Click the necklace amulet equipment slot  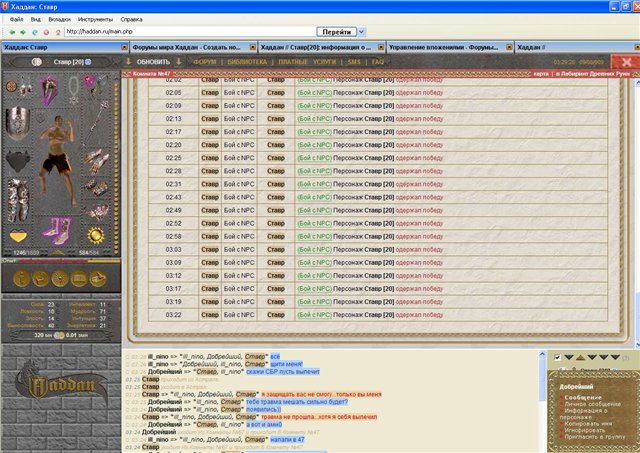[73, 89]
